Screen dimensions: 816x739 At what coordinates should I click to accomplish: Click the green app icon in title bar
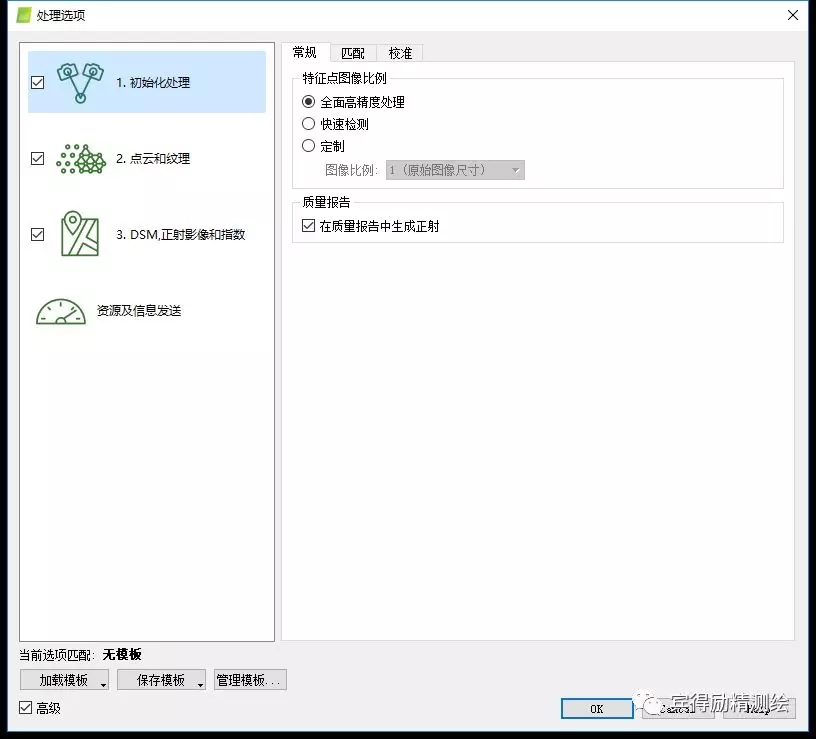coord(24,15)
